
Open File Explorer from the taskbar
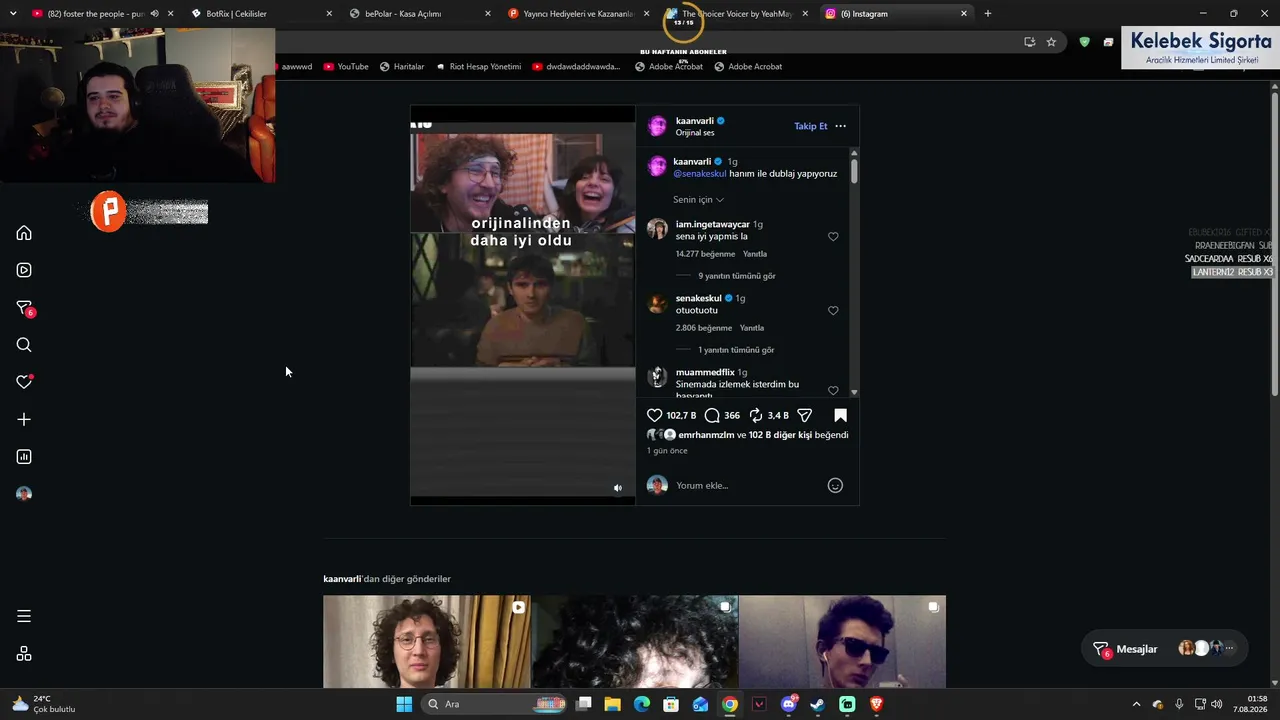[x=613, y=704]
